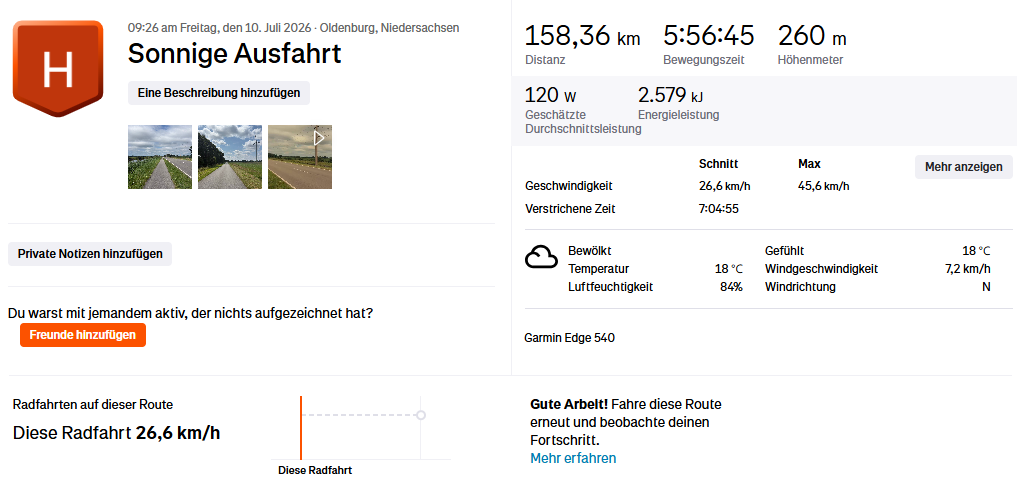Open the second tree-lined path photo
This screenshot has width=1017, height=483.
point(230,157)
